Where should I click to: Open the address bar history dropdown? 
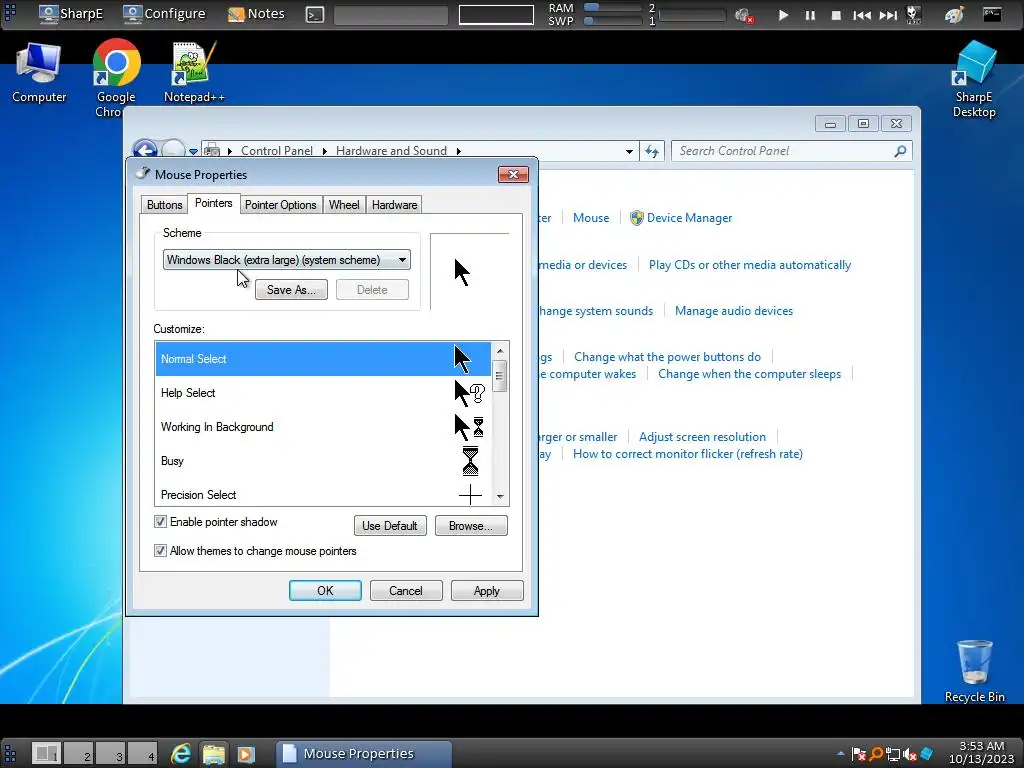coord(629,152)
